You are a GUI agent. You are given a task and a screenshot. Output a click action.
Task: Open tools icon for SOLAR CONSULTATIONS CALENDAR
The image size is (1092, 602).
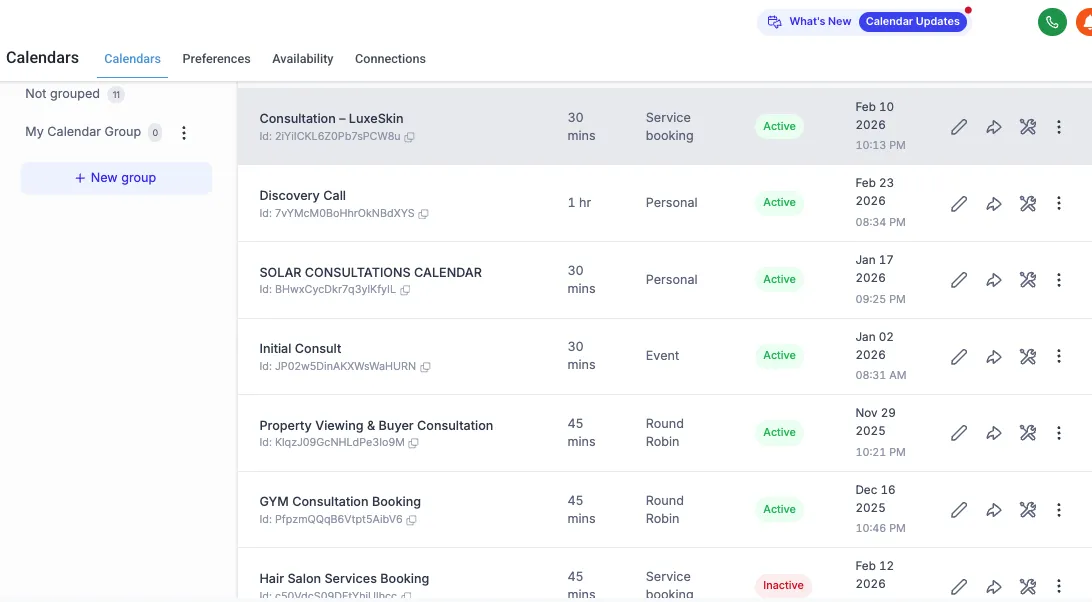(1028, 280)
